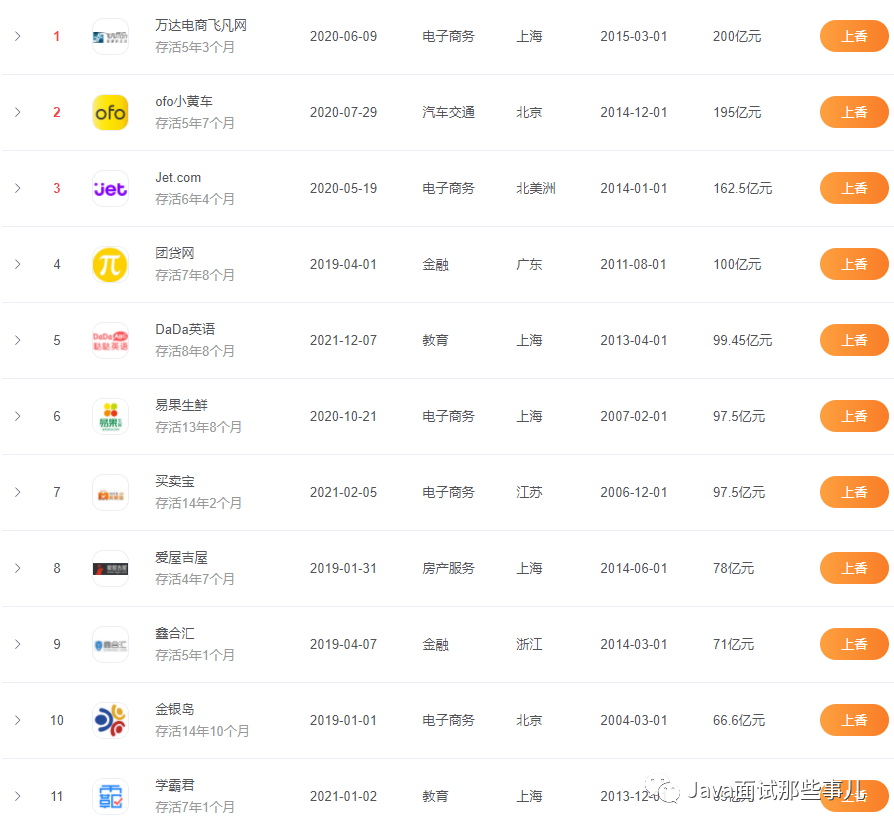
Task: Click 上香 button for 学霸君
Action: [x=854, y=796]
